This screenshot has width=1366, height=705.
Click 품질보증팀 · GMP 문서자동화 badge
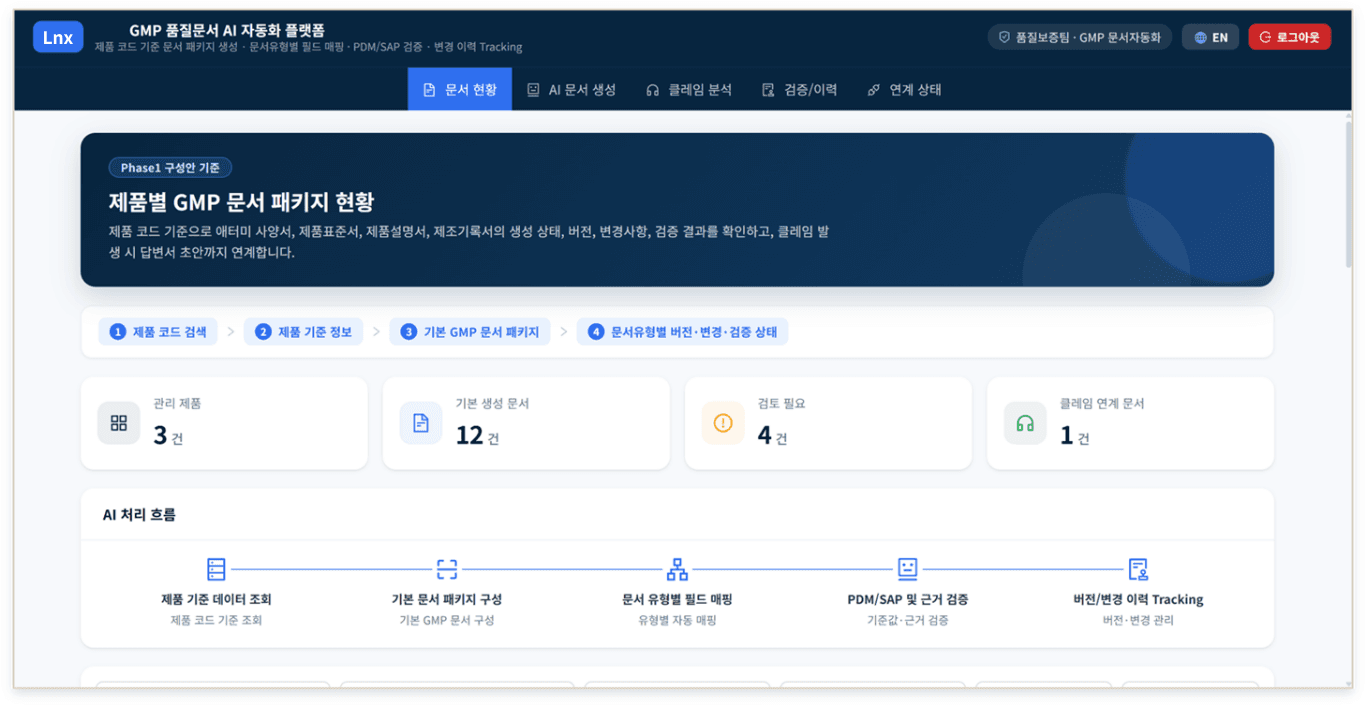(1079, 37)
